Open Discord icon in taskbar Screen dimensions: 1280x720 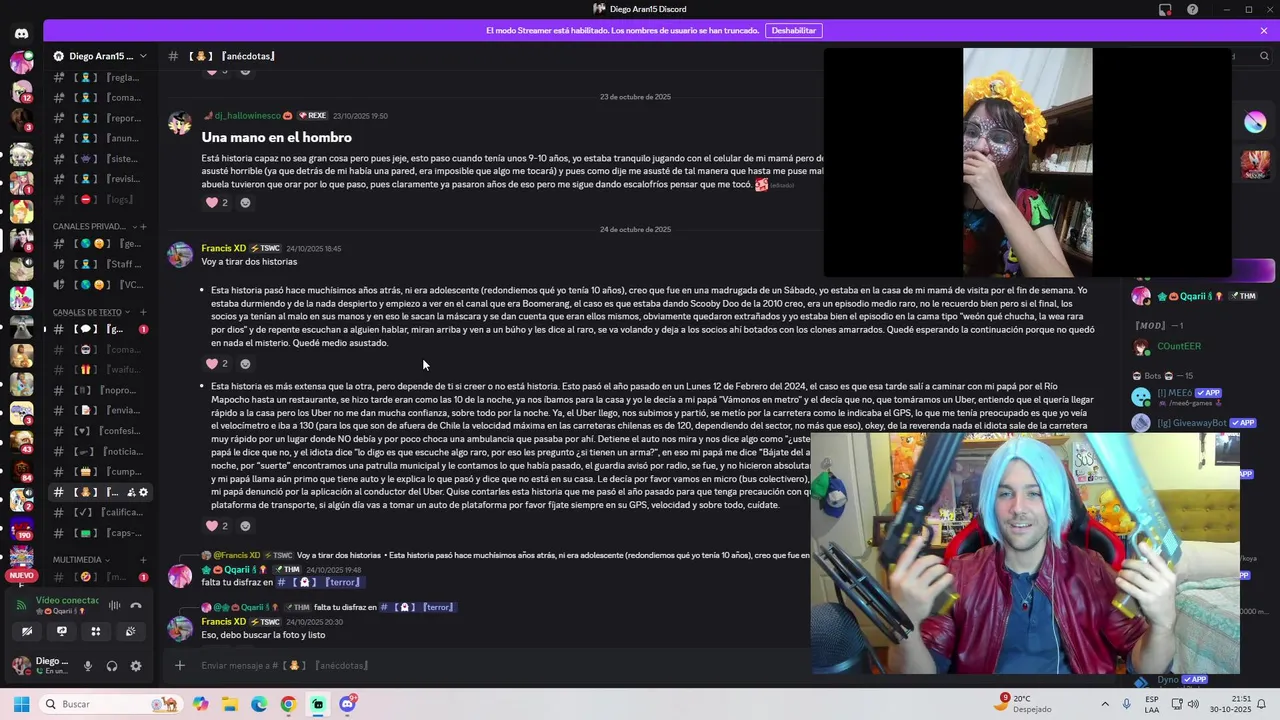[347, 704]
